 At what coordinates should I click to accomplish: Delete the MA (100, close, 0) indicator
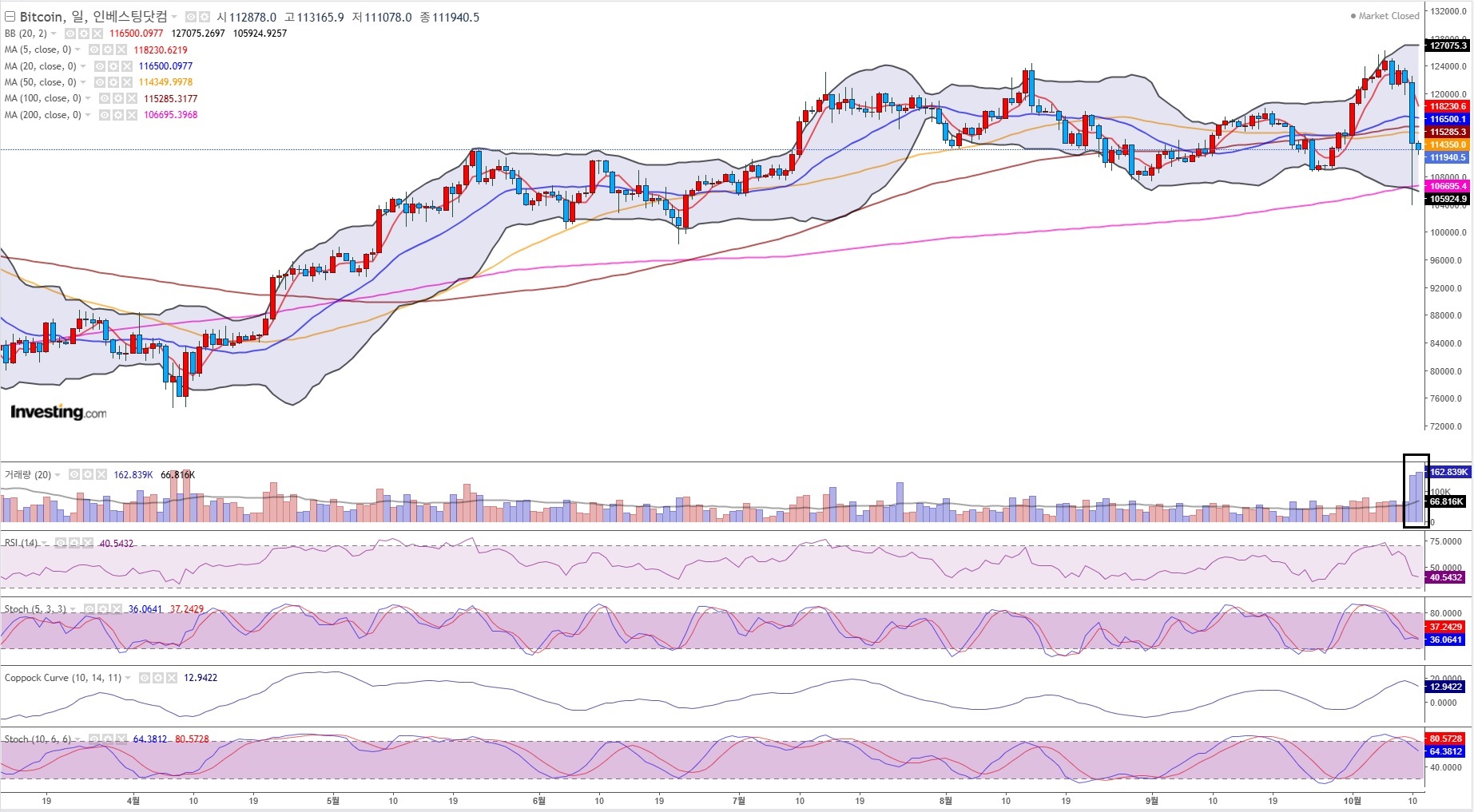pyautogui.click(x=131, y=99)
